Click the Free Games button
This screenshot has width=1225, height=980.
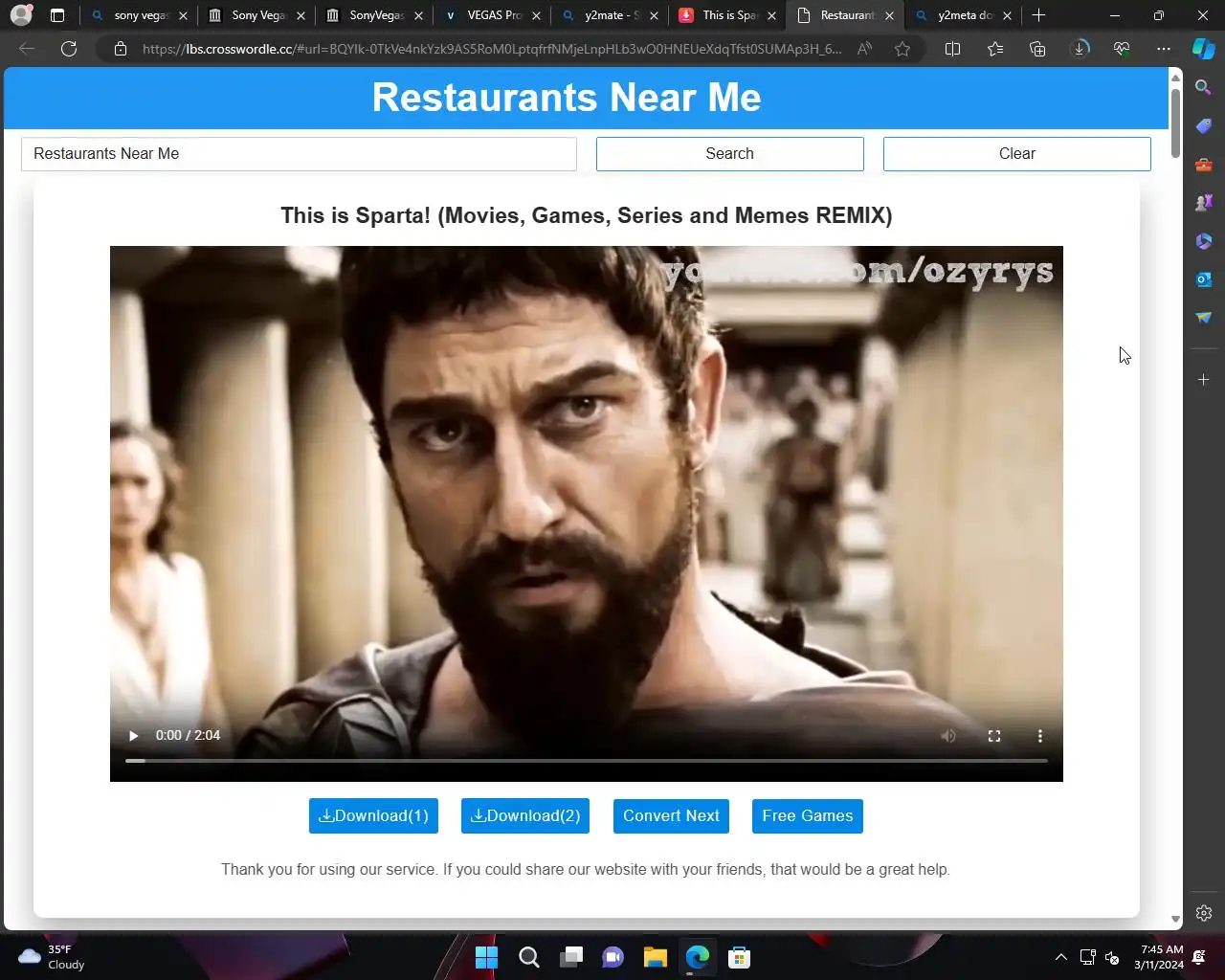(808, 816)
